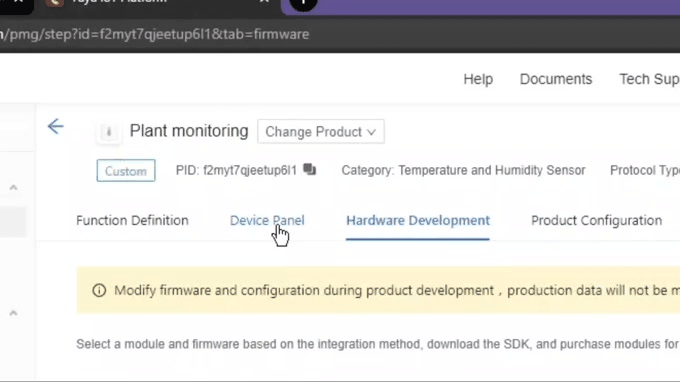The image size is (680, 382).
Task: Switch to the Function Definition tab
Action: pyautogui.click(x=132, y=220)
